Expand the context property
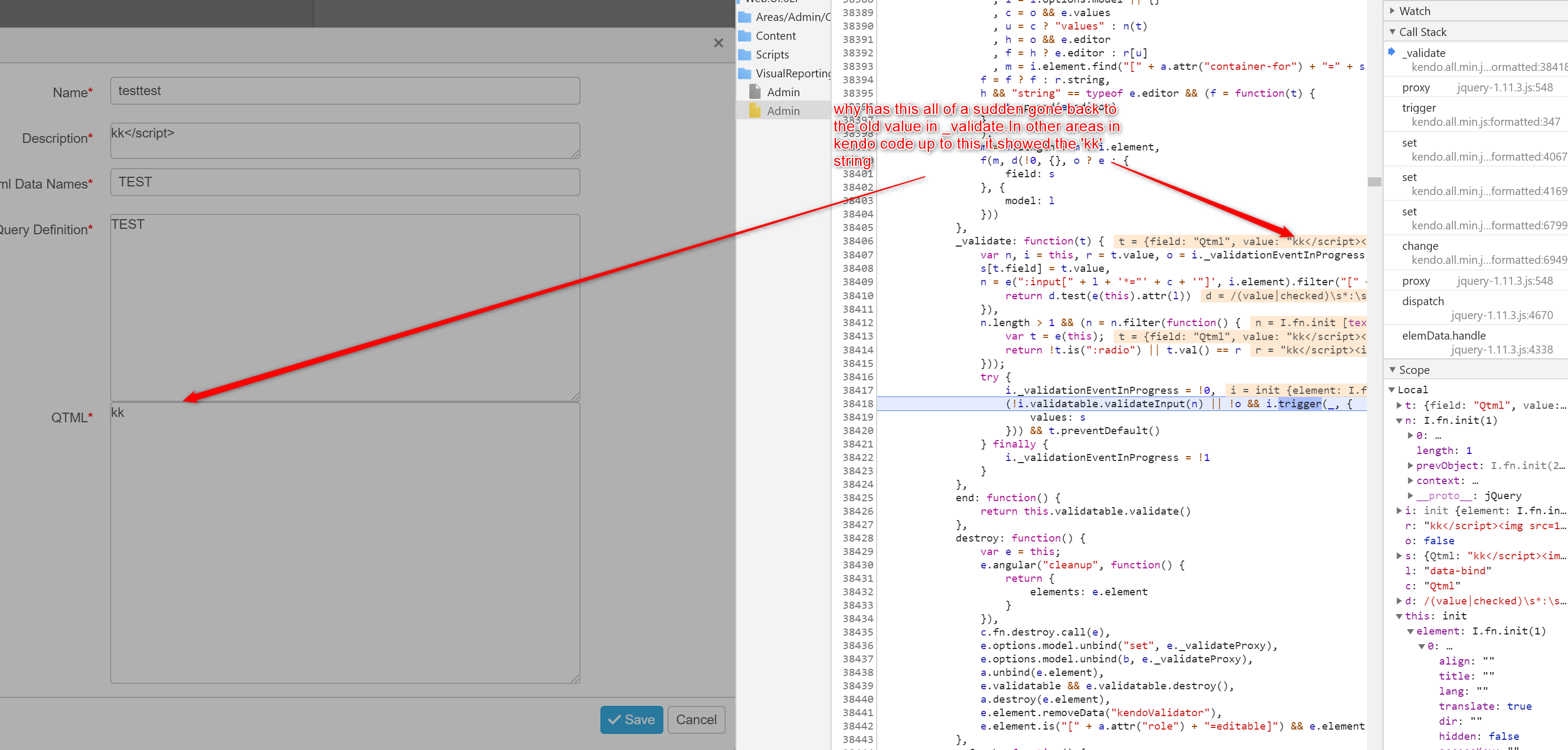 click(1411, 480)
